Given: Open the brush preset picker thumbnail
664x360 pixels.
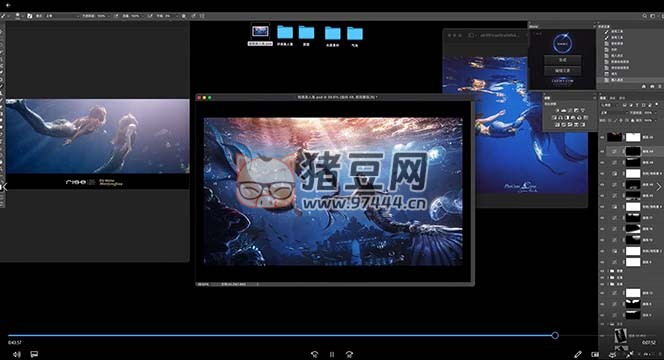Looking at the screenshot, I should point(18,16).
